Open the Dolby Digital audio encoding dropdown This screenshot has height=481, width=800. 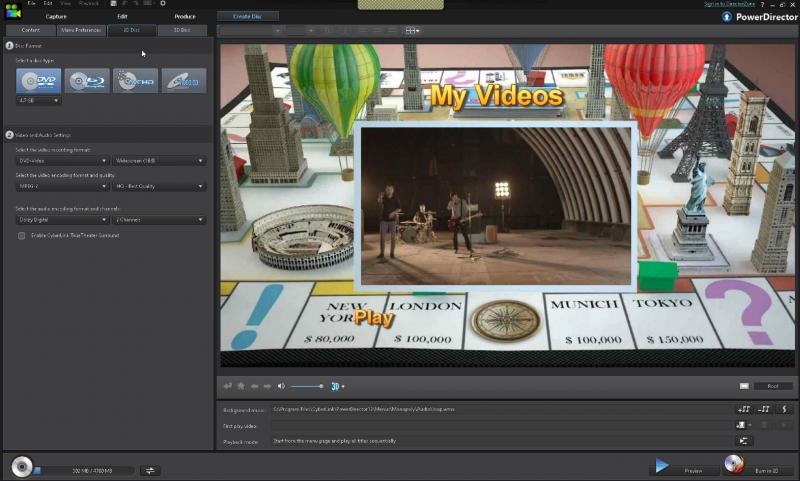pos(62,220)
